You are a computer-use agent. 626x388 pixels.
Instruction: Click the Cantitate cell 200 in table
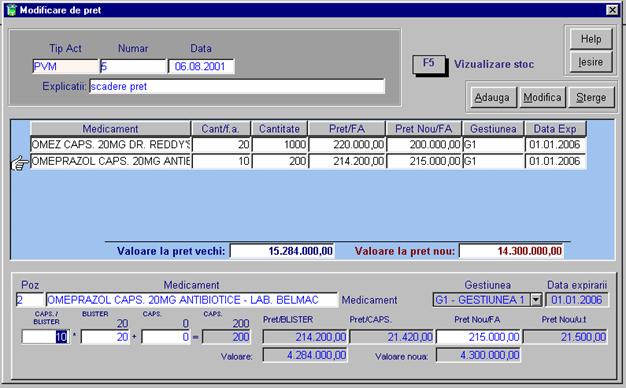coord(279,161)
